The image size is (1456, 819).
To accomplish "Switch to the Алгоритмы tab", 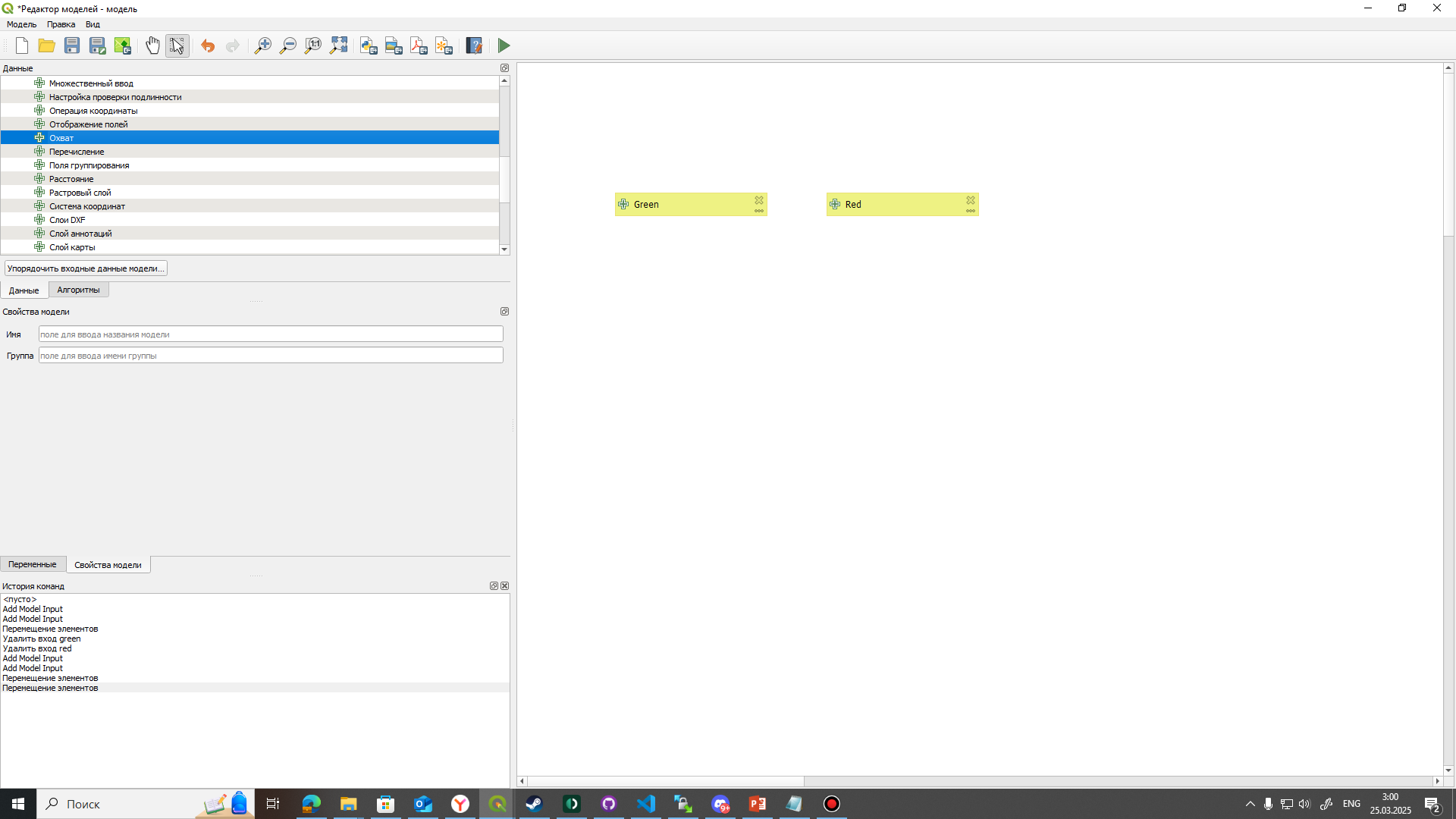I will tap(78, 290).
